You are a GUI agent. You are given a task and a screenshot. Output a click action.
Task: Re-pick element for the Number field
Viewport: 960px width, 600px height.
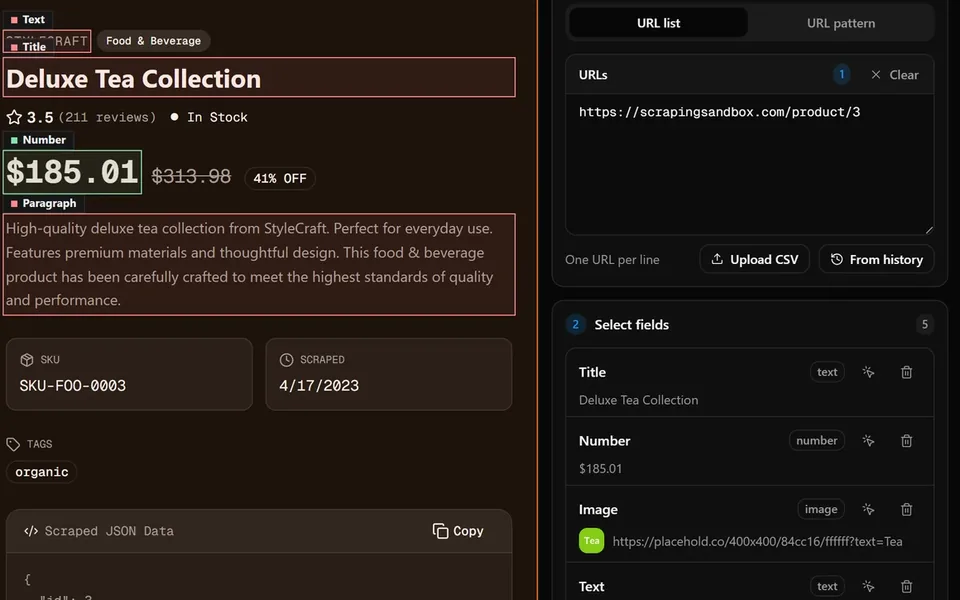coord(868,440)
